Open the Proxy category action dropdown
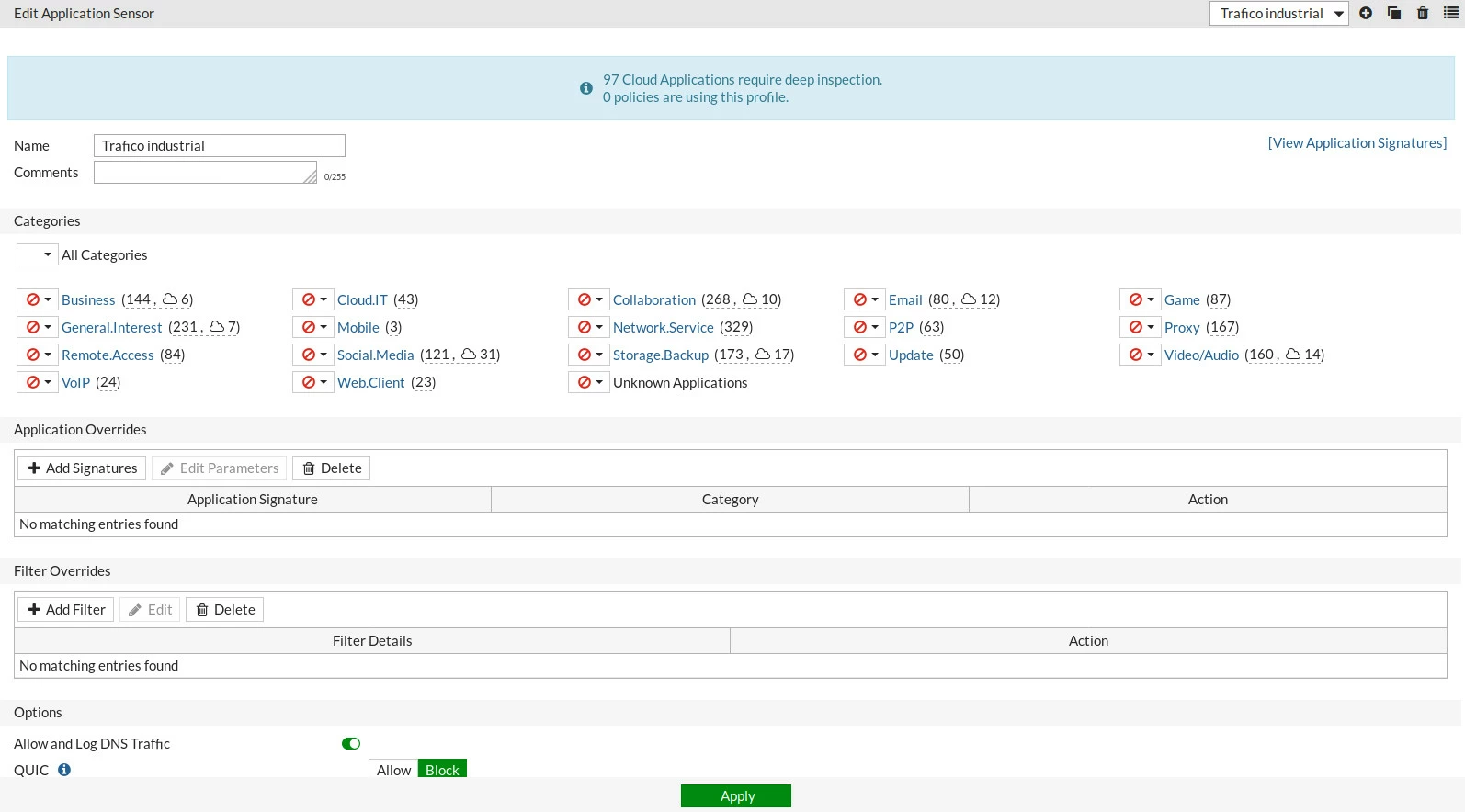Image resolution: width=1465 pixels, height=812 pixels. (x=1141, y=327)
